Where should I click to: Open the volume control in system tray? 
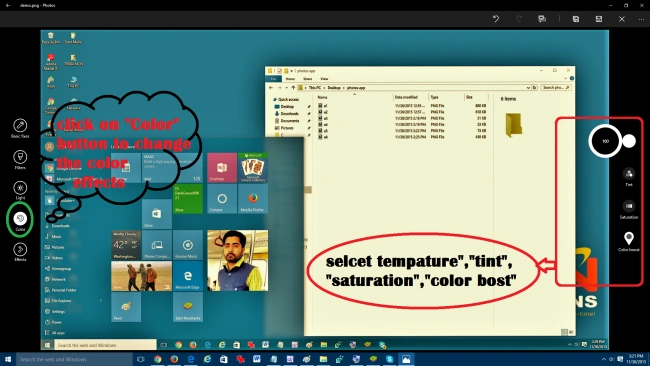point(612,359)
